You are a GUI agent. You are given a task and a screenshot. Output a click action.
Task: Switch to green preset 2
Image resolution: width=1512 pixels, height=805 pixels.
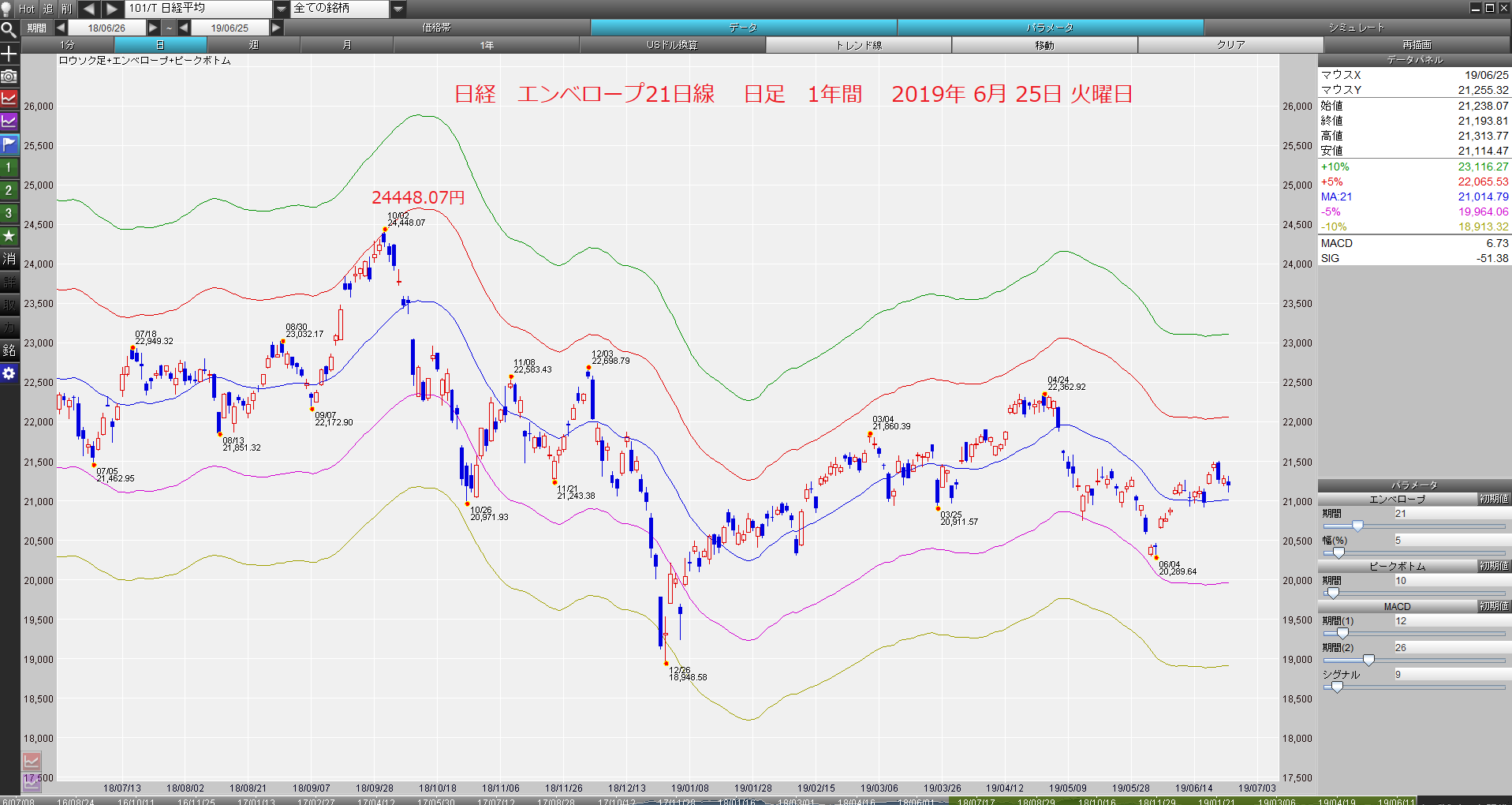(x=9, y=190)
